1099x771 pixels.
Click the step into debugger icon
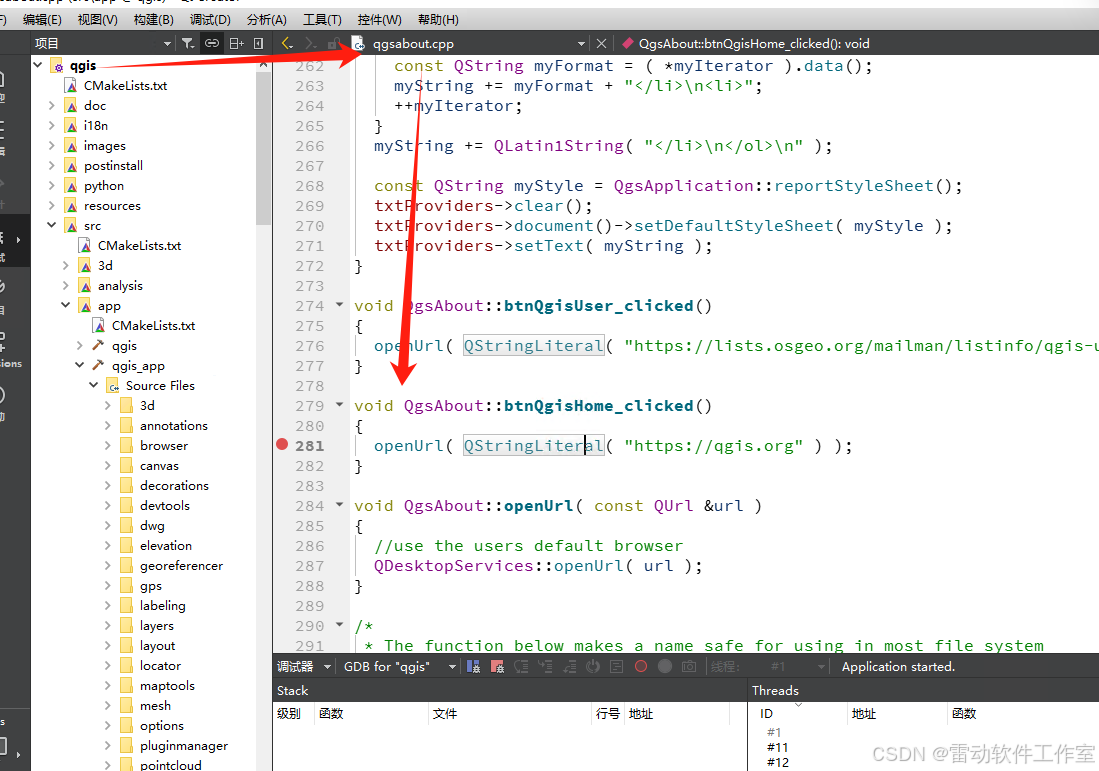click(x=545, y=667)
